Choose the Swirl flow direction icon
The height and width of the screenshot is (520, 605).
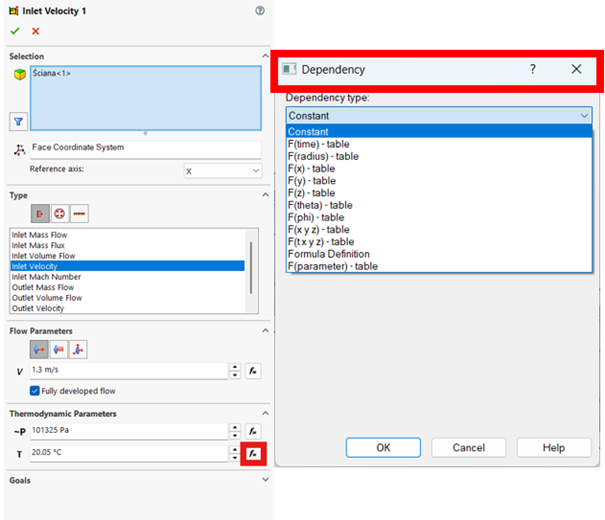point(60,349)
